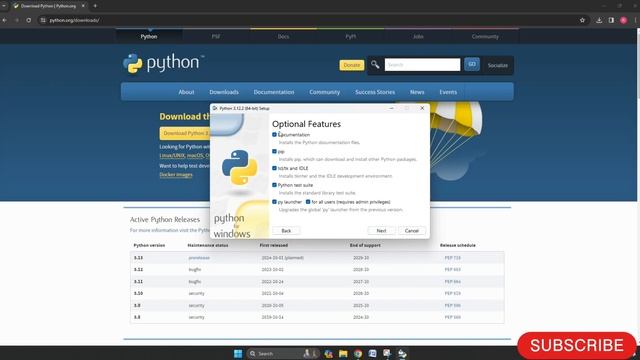The width and height of the screenshot is (640, 360).
Task: Open Chrome profile avatar
Action: [x=623, y=20]
